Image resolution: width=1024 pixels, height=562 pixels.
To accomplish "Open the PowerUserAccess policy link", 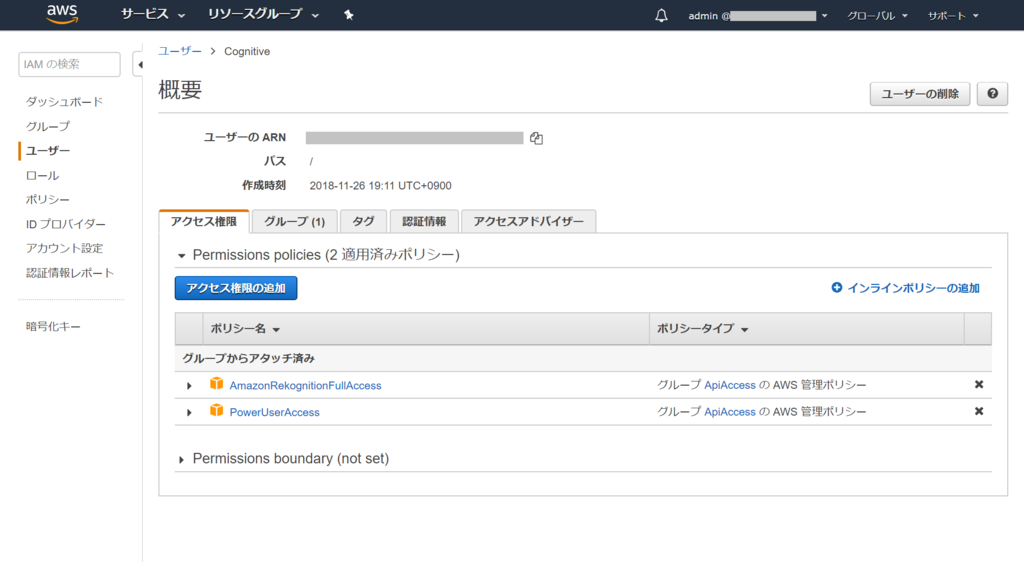I will coord(274,413).
